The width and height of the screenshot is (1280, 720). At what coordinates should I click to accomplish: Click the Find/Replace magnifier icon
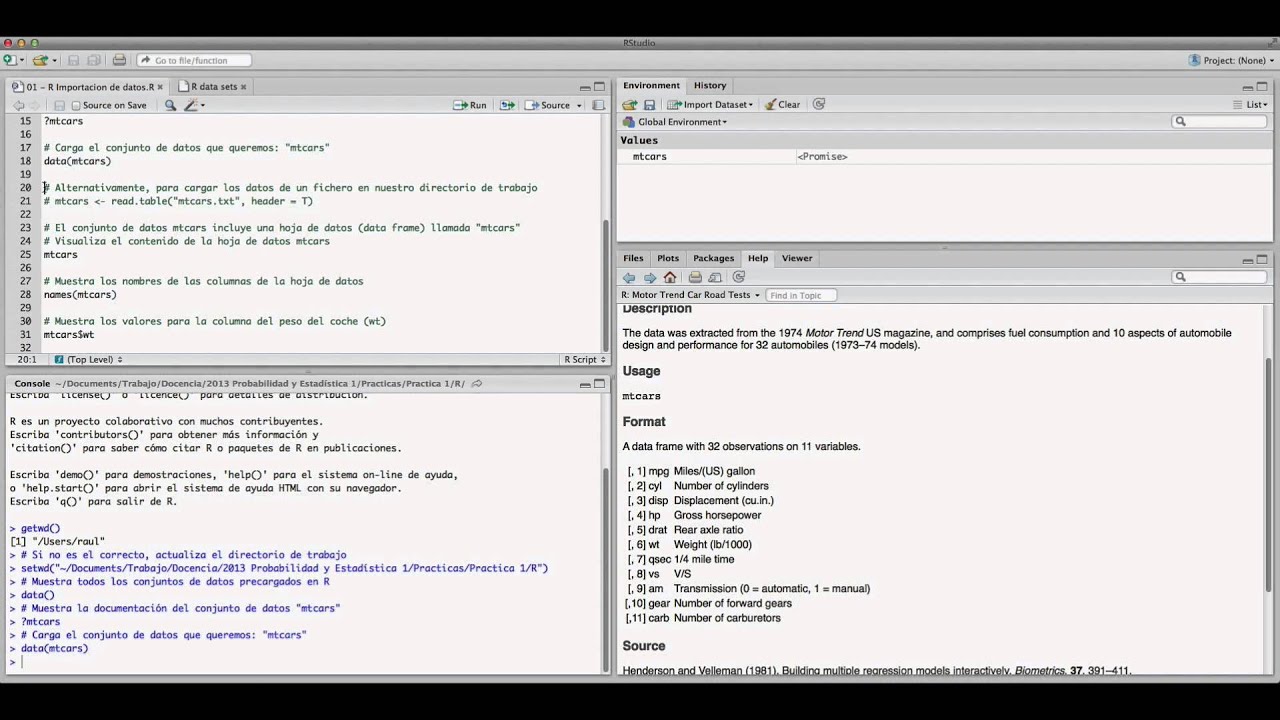point(170,105)
